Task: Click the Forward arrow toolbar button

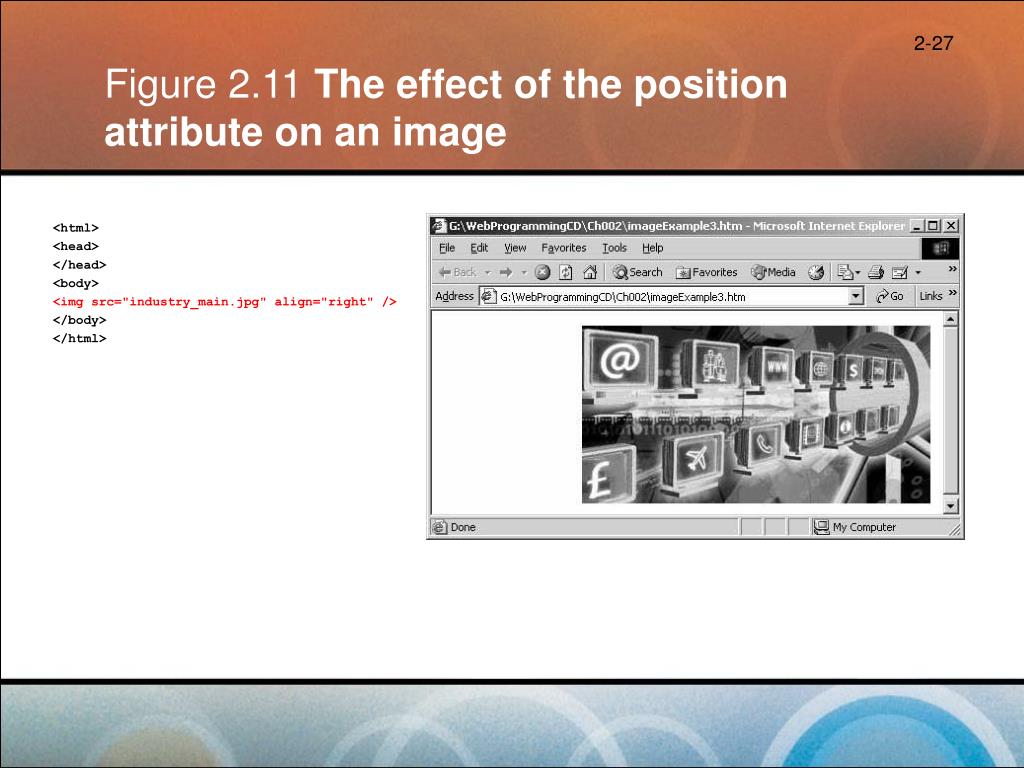Action: coord(505,272)
